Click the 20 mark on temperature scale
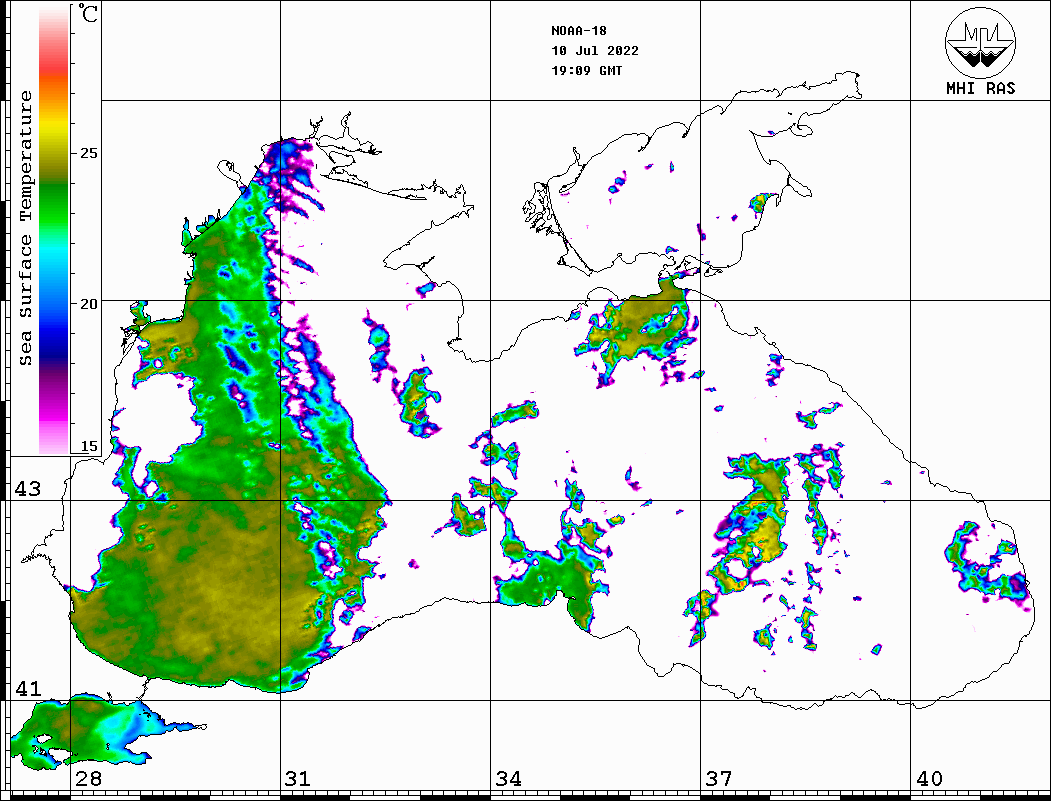 (x=88, y=304)
